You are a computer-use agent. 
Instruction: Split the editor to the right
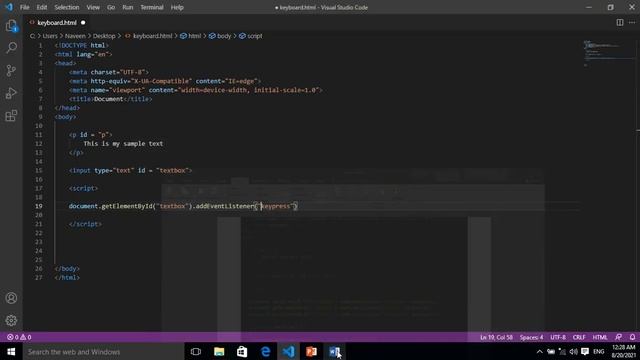pyautogui.click(x=620, y=22)
